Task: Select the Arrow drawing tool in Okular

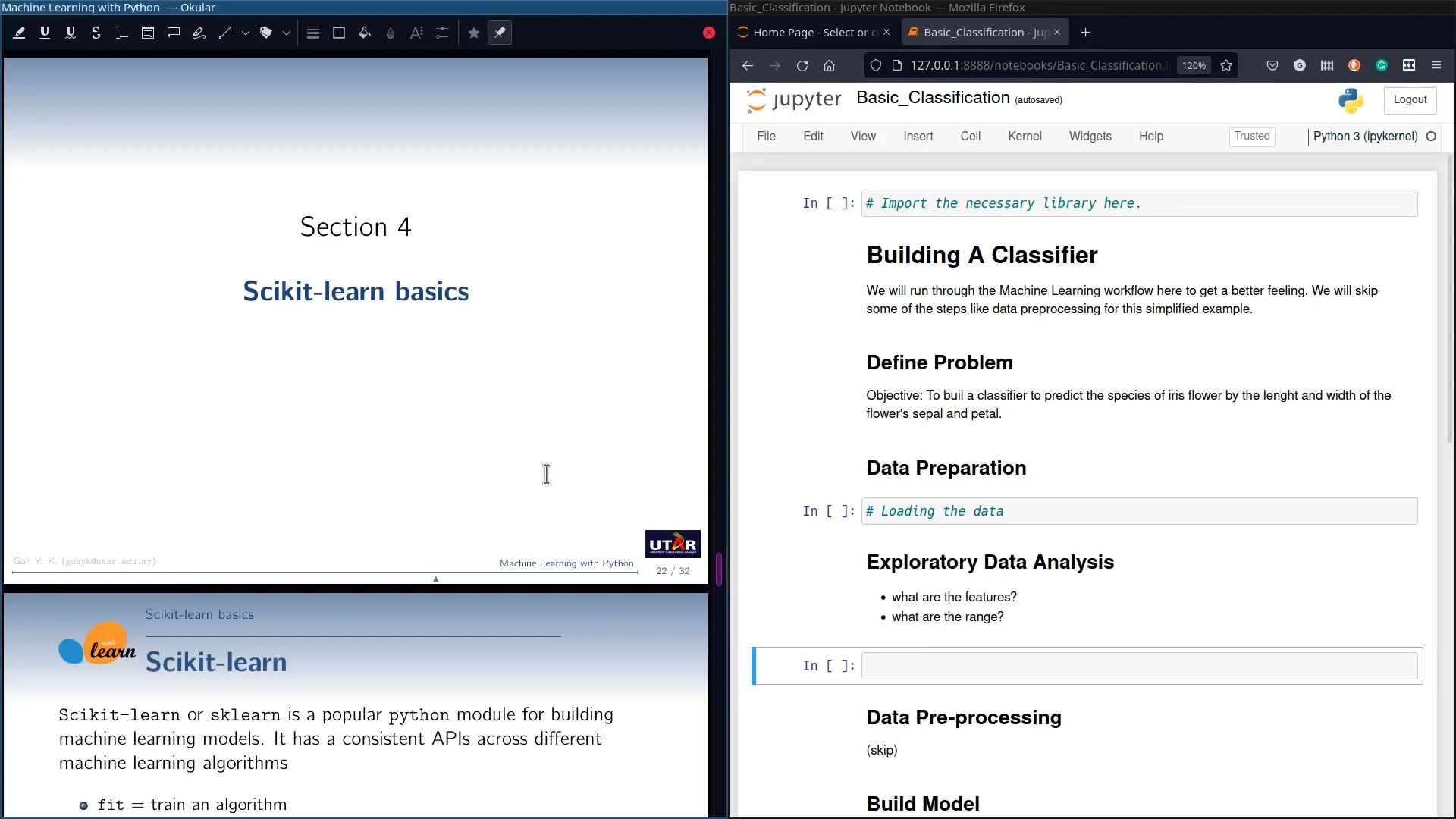Action: coord(225,33)
